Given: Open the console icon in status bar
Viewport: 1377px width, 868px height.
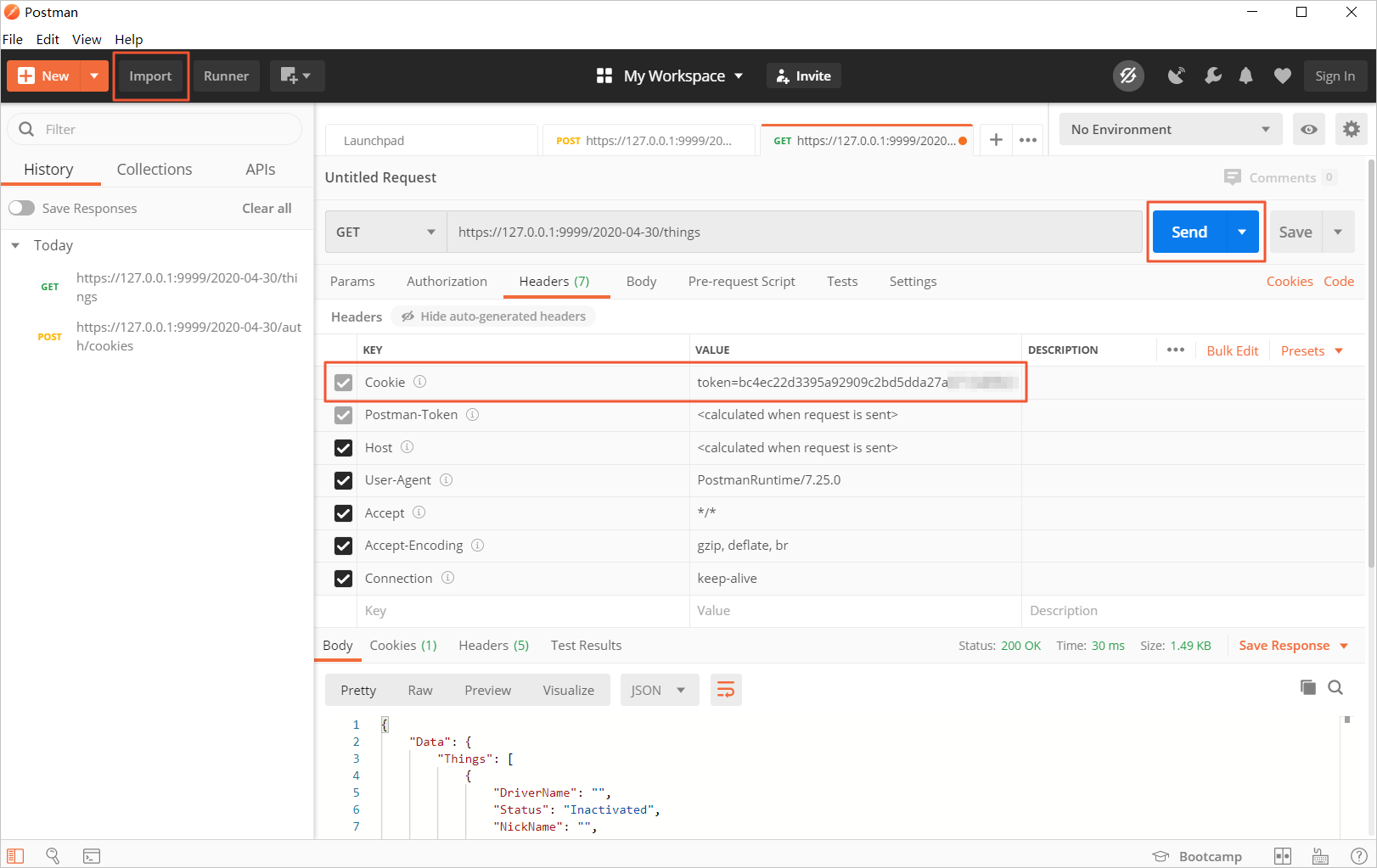Looking at the screenshot, I should click(92, 856).
